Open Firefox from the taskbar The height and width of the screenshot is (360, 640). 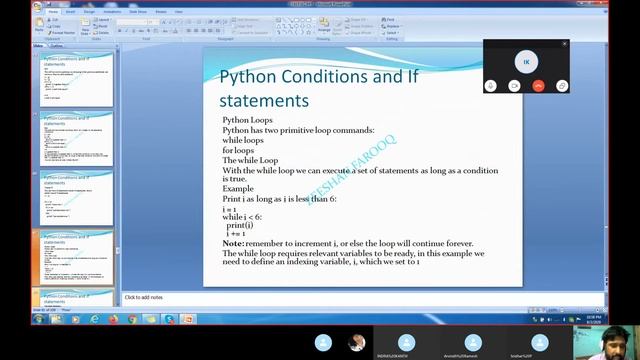point(113,319)
